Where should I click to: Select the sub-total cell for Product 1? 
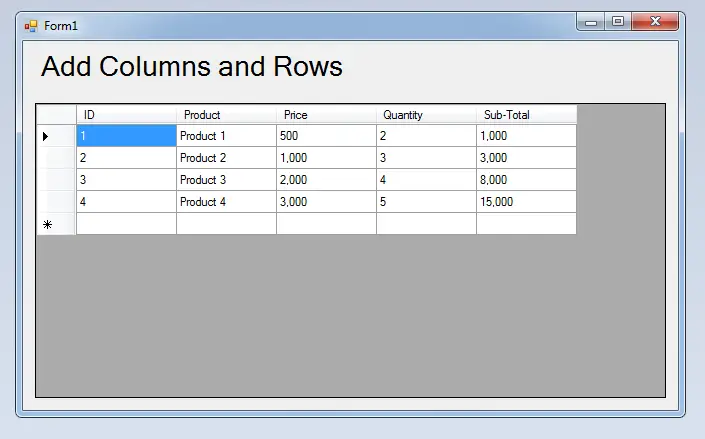tap(527, 136)
